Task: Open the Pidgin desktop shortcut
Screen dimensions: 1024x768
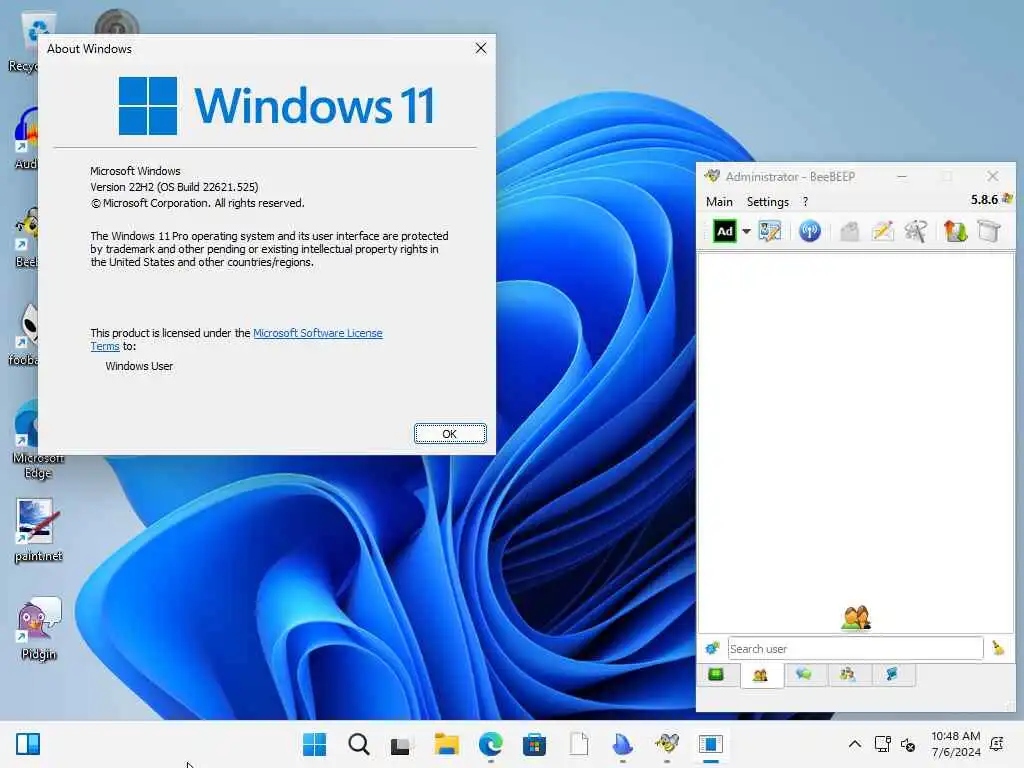Action: point(39,628)
